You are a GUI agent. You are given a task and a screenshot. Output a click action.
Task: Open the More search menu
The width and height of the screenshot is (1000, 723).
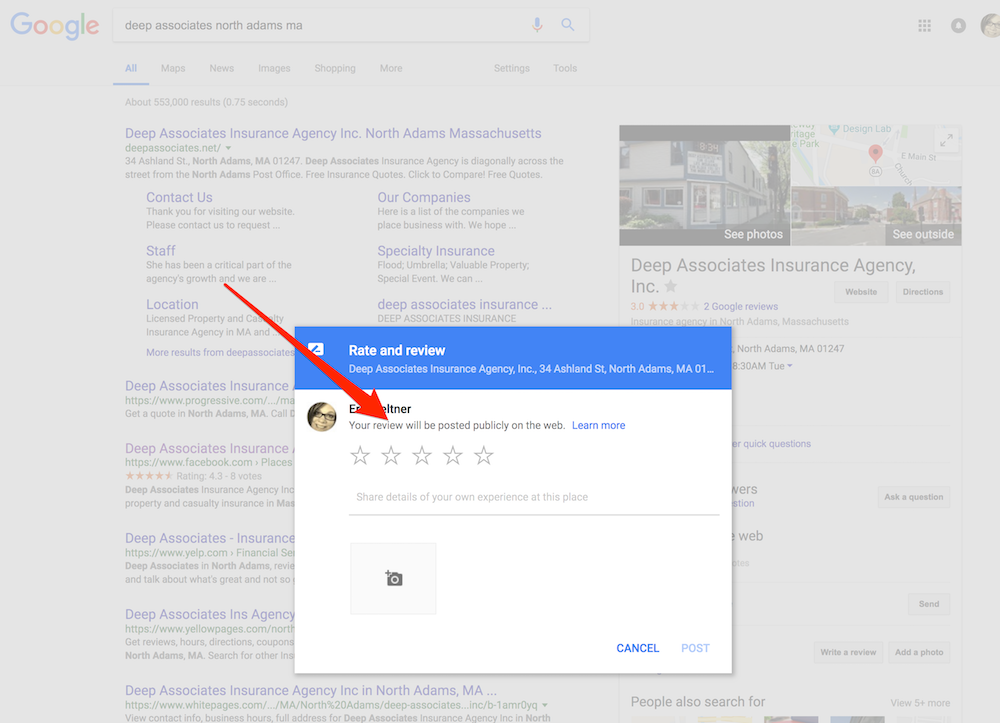[391, 68]
